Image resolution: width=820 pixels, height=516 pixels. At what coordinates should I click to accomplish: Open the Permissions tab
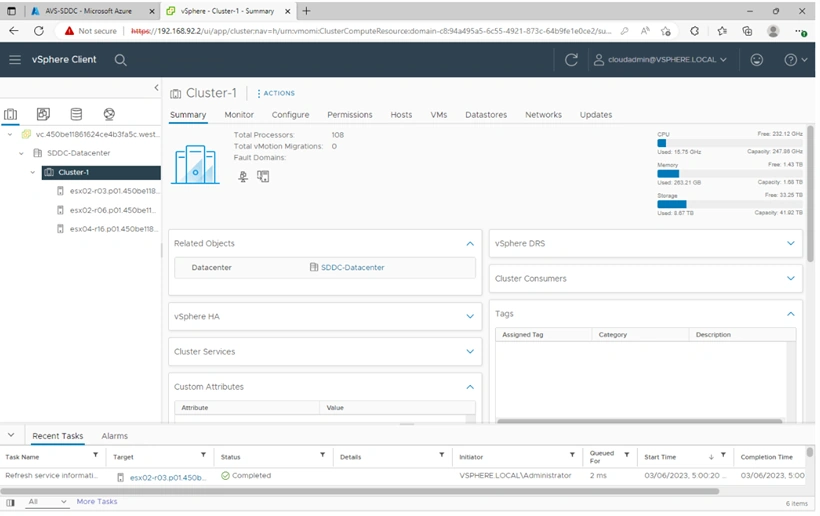coord(350,114)
